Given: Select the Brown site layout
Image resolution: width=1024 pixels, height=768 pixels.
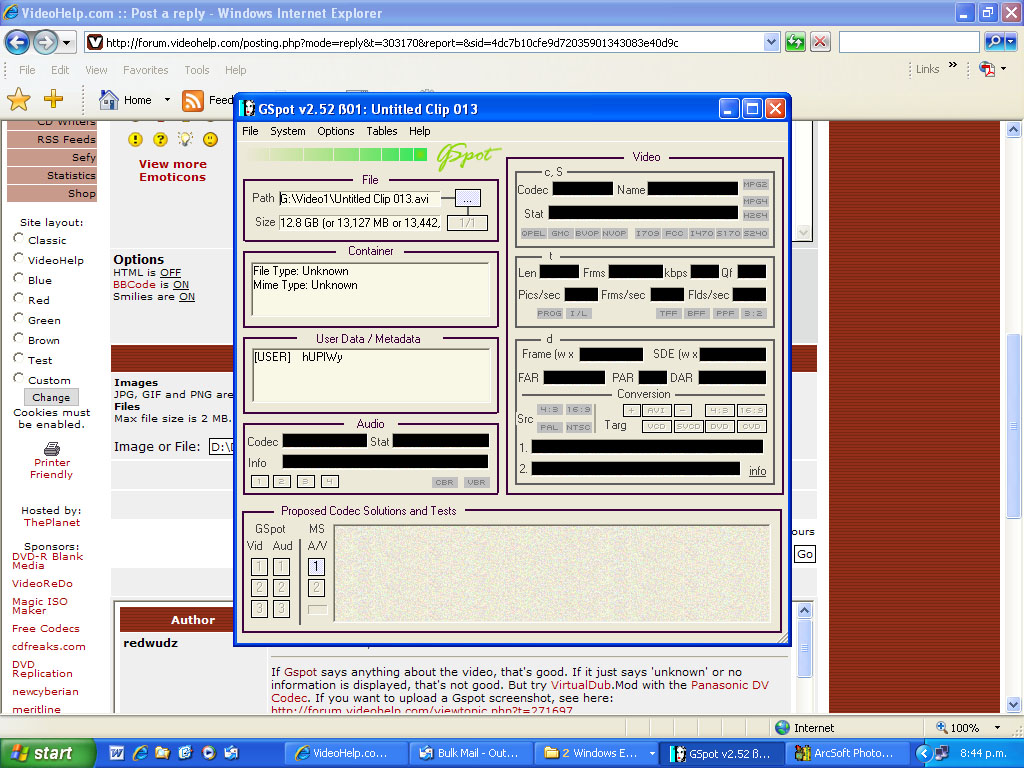Looking at the screenshot, I should coord(19,338).
